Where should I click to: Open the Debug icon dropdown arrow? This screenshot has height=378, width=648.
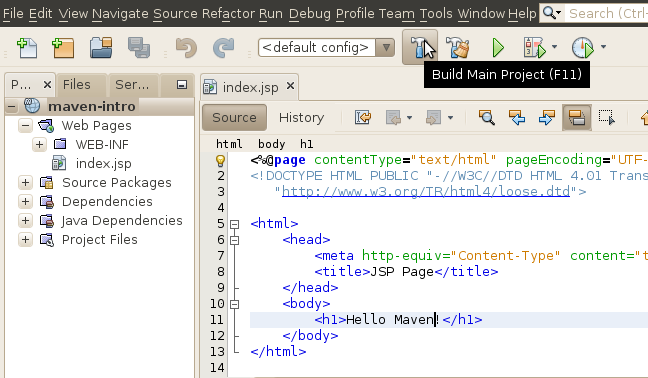coord(554,47)
